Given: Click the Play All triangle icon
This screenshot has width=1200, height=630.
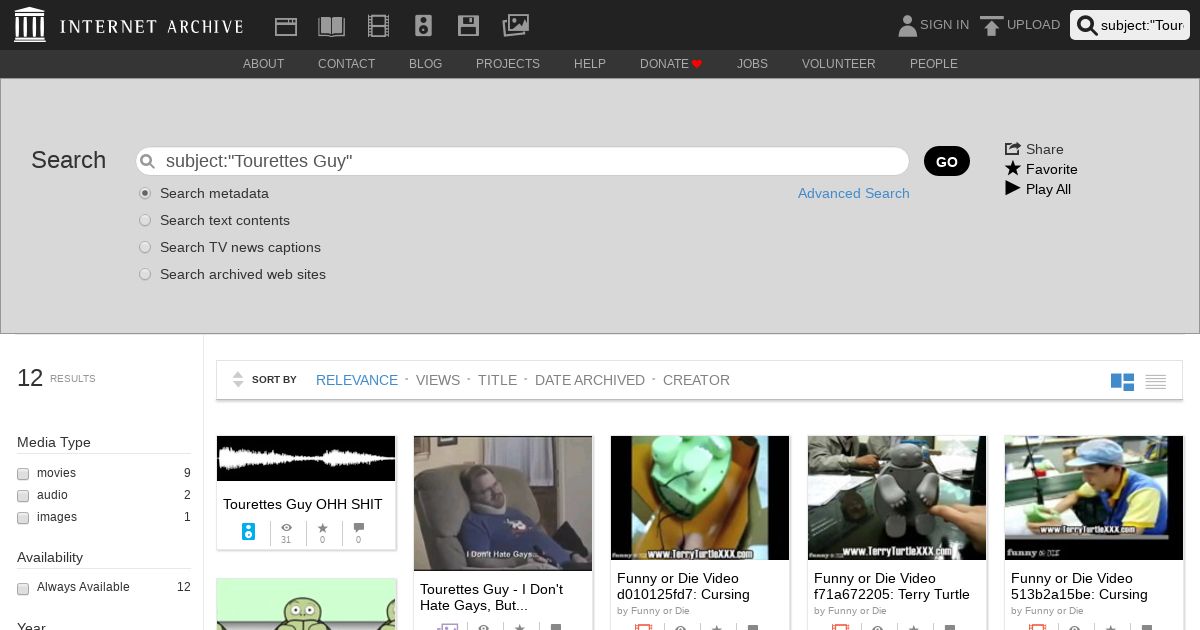Looking at the screenshot, I should pos(1013,188).
